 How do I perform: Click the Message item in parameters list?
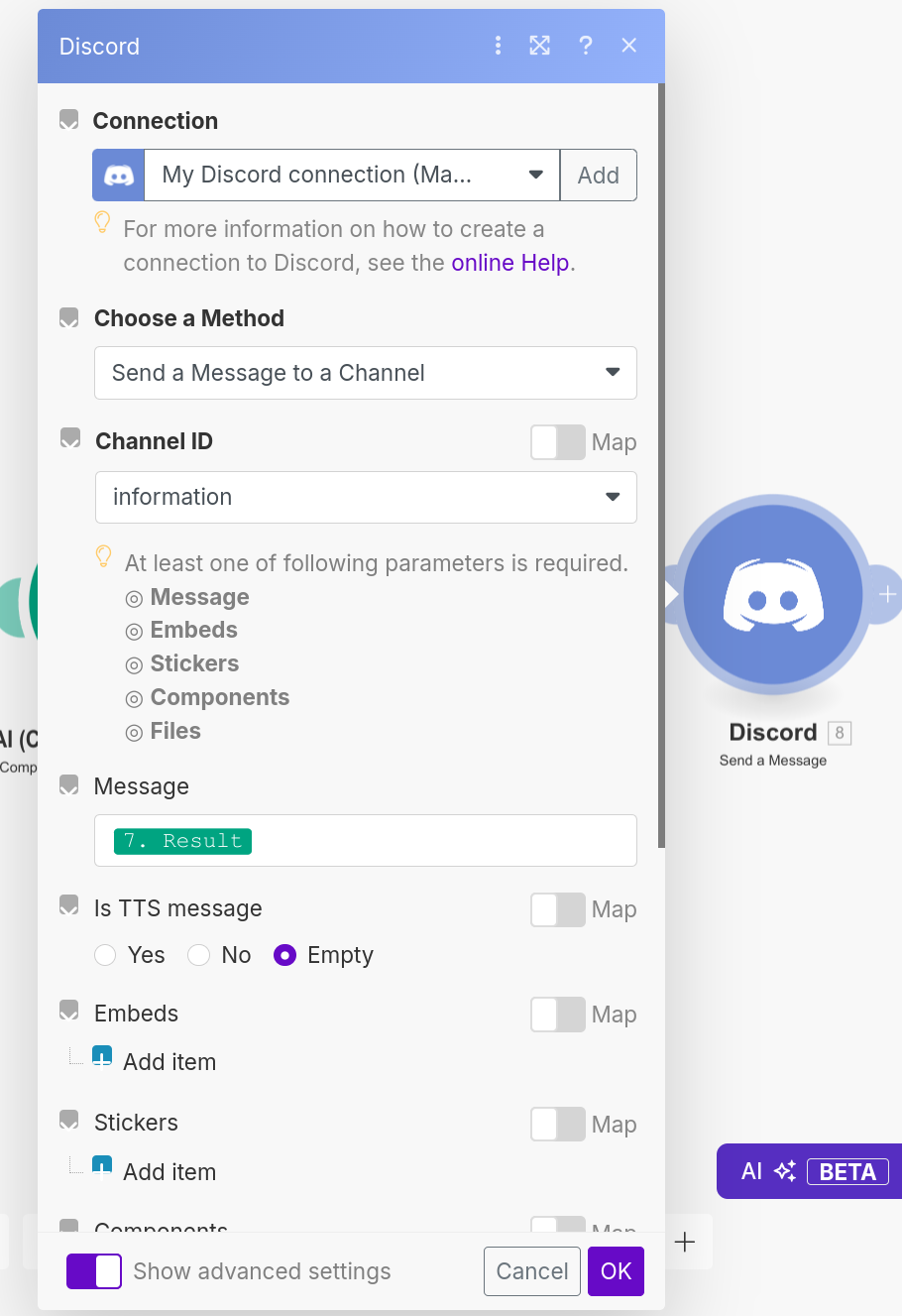199,597
